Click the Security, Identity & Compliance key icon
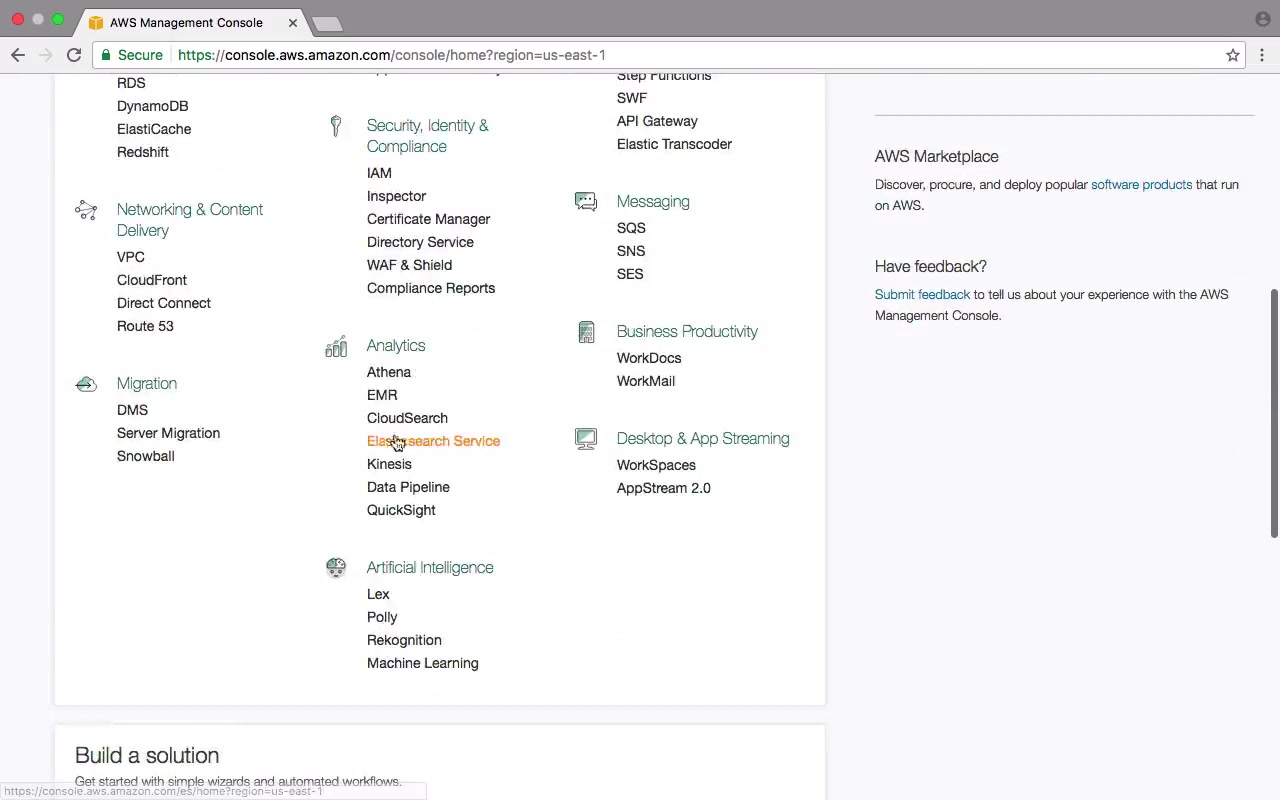1280x800 pixels. click(x=336, y=126)
